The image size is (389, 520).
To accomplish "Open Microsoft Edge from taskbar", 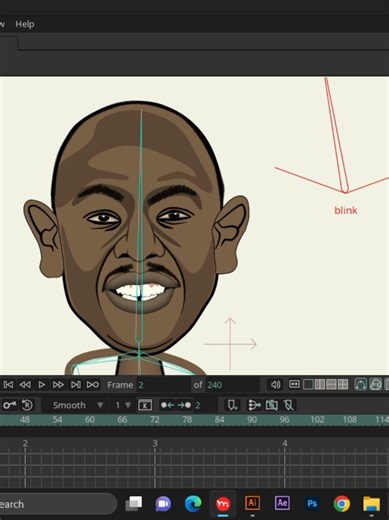I will (193, 504).
